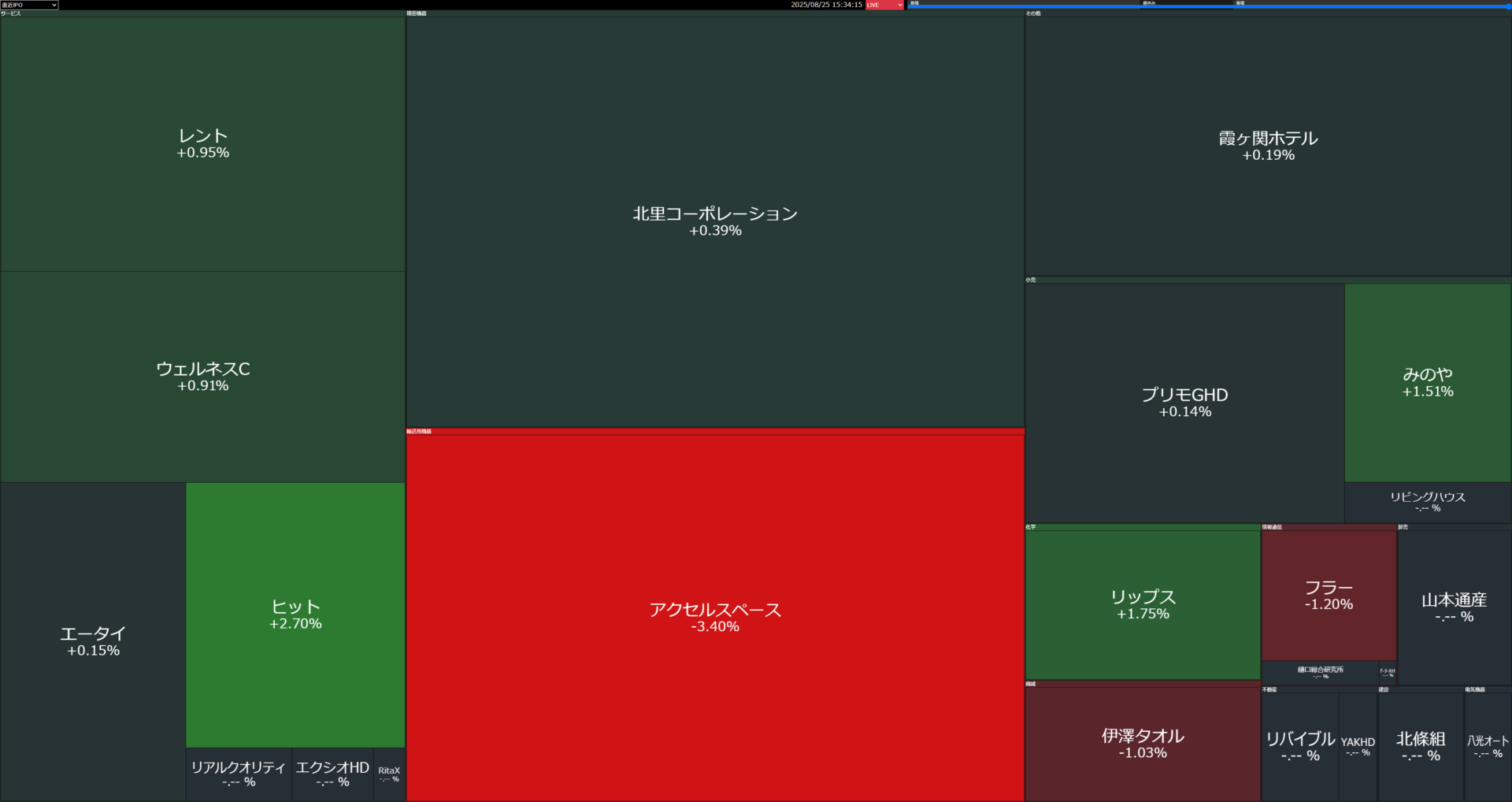Click the date and time display
1512x802 pixels.
click(826, 5)
